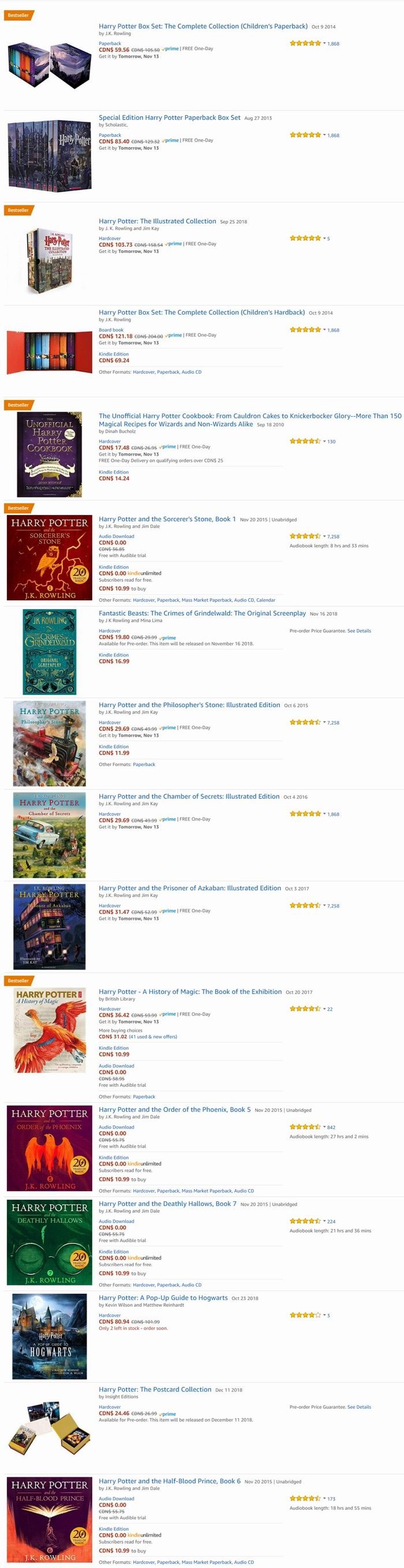Click the Crimes of Grindelwald screenplay cover image
This screenshot has width=404, height=1568.
tap(49, 652)
